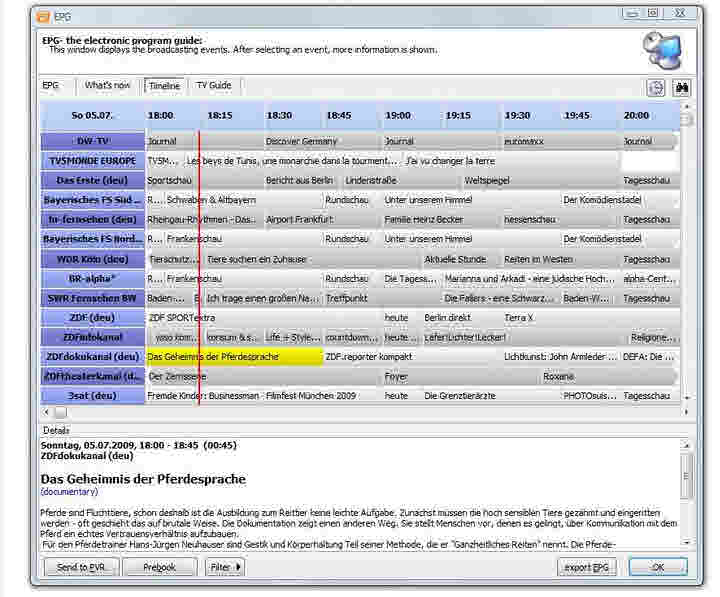Click the export EPG button
The width and height of the screenshot is (720, 597).
[586, 567]
